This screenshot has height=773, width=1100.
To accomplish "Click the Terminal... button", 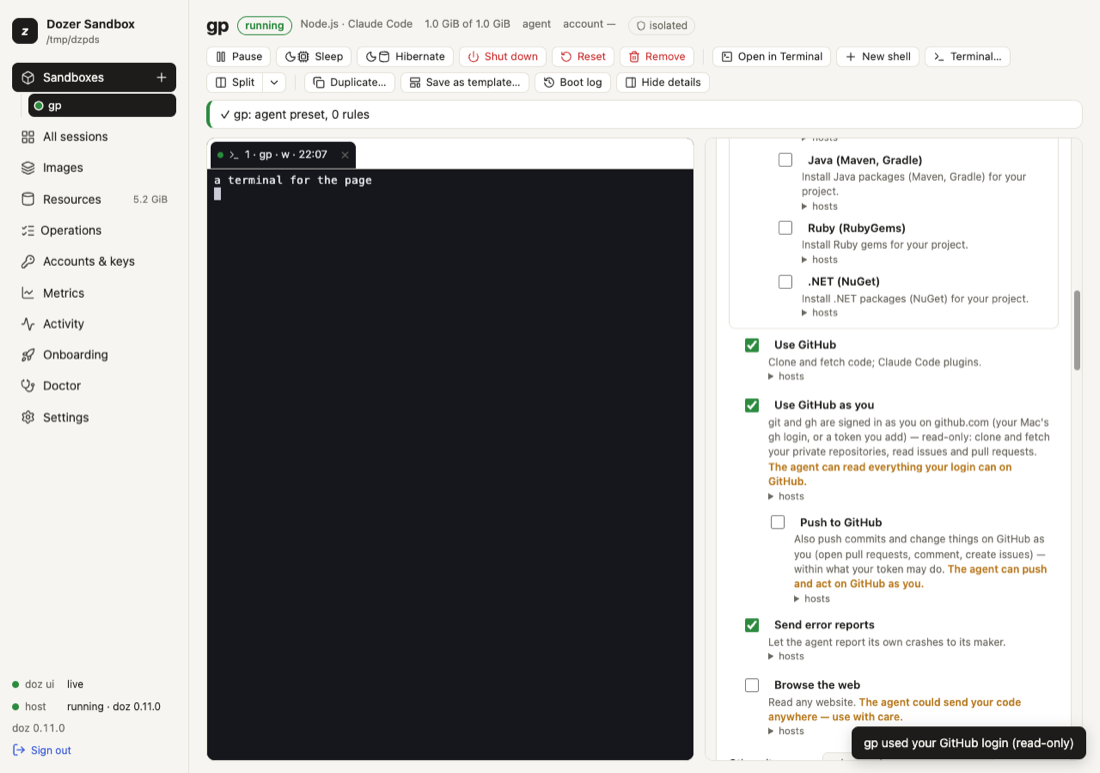I will click(967, 56).
